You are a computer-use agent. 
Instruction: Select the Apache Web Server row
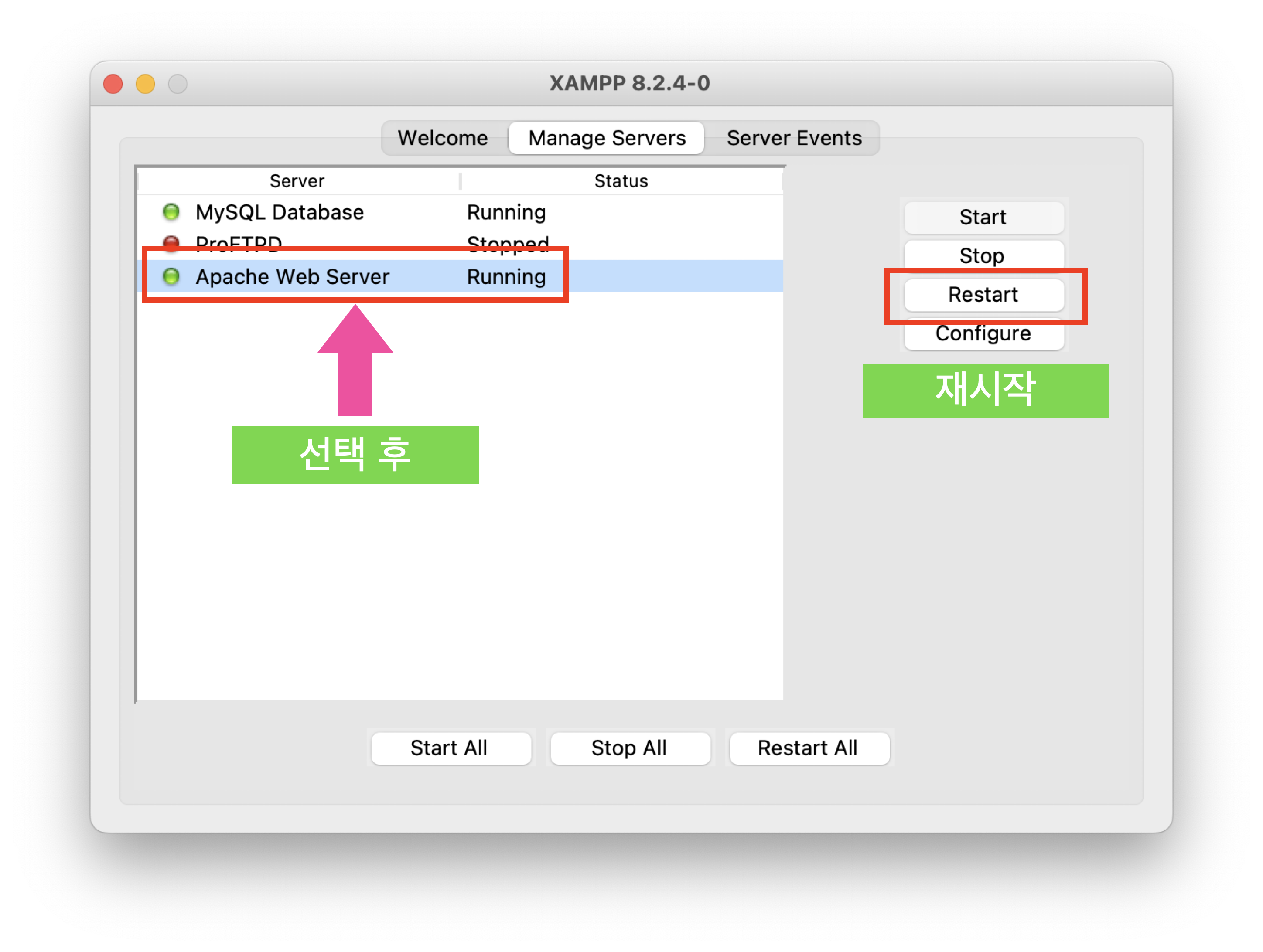[292, 277]
